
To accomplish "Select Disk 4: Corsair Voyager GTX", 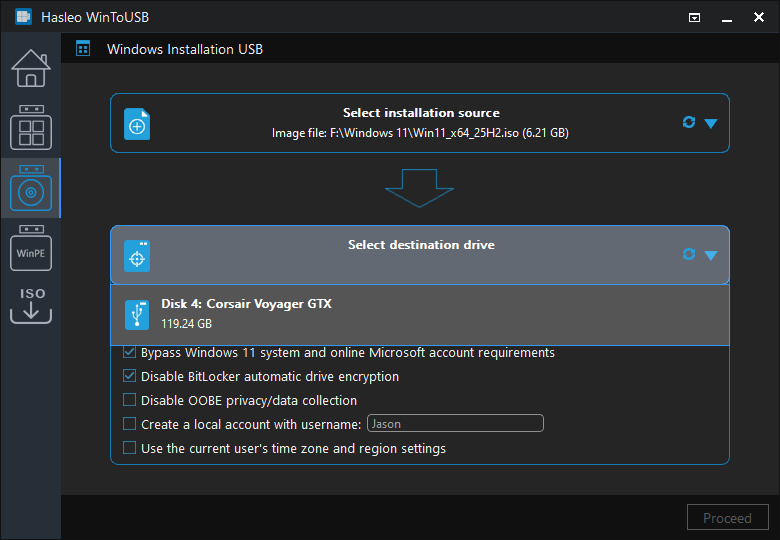I will pos(420,315).
